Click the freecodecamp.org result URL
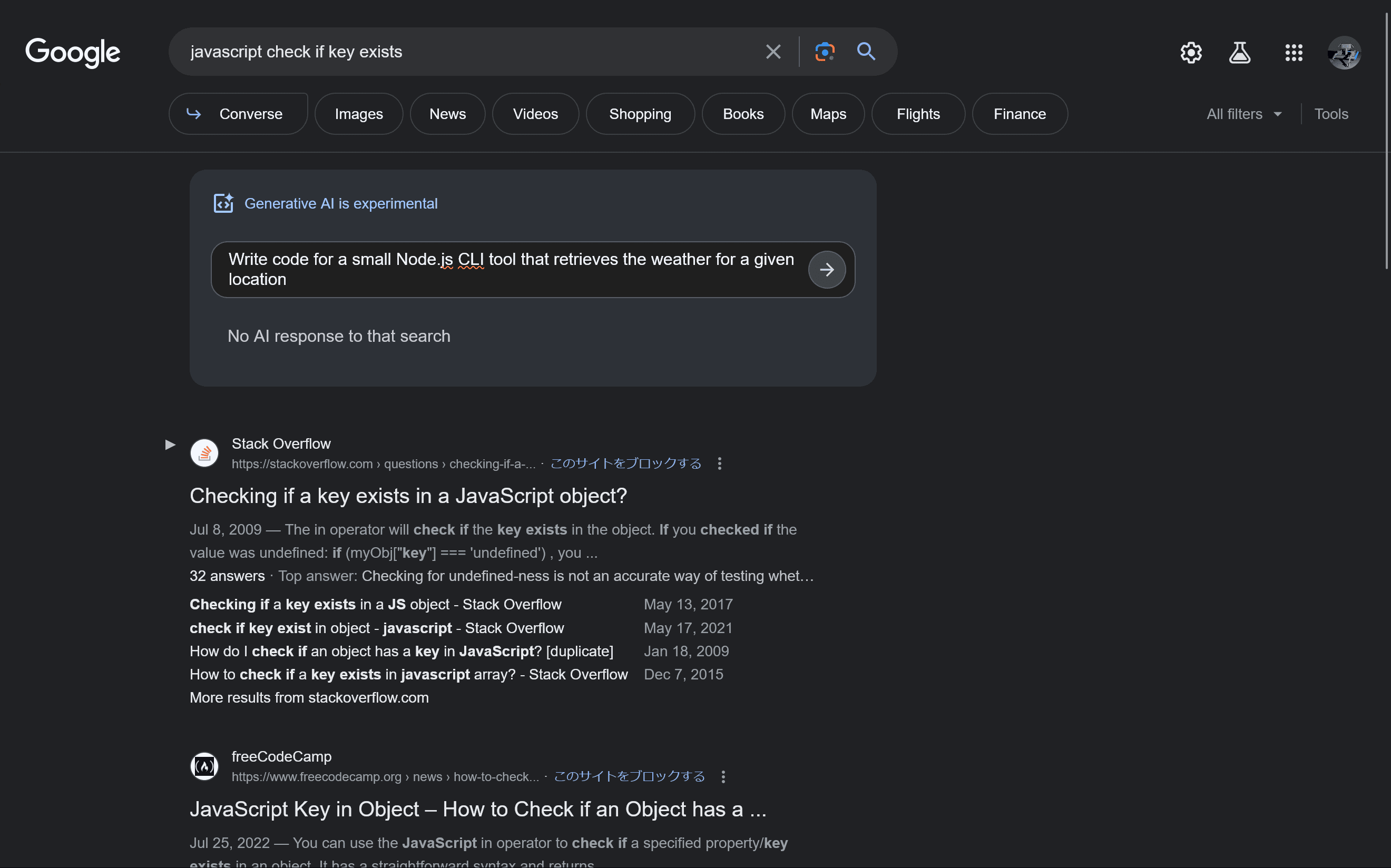The width and height of the screenshot is (1391, 868). (x=385, y=777)
